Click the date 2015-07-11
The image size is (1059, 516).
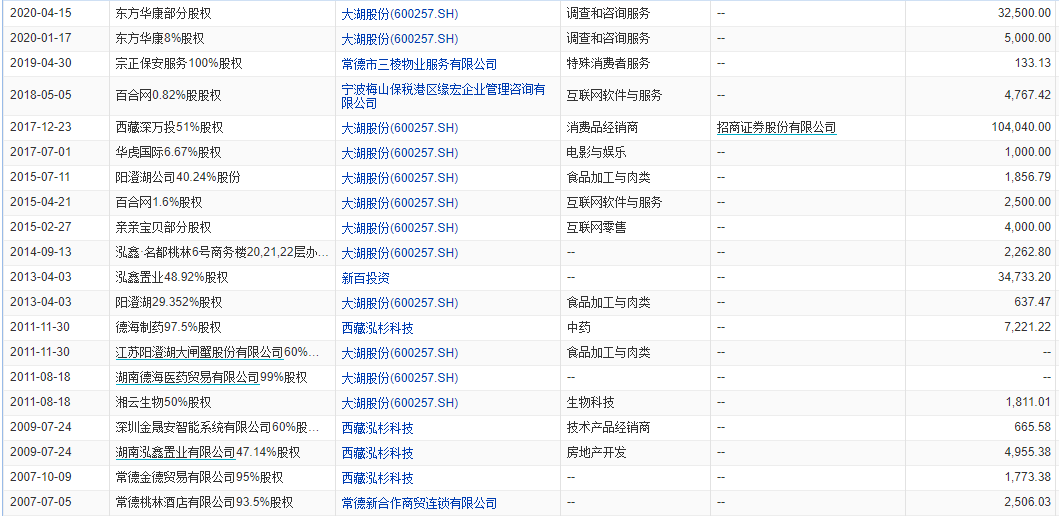(41, 178)
